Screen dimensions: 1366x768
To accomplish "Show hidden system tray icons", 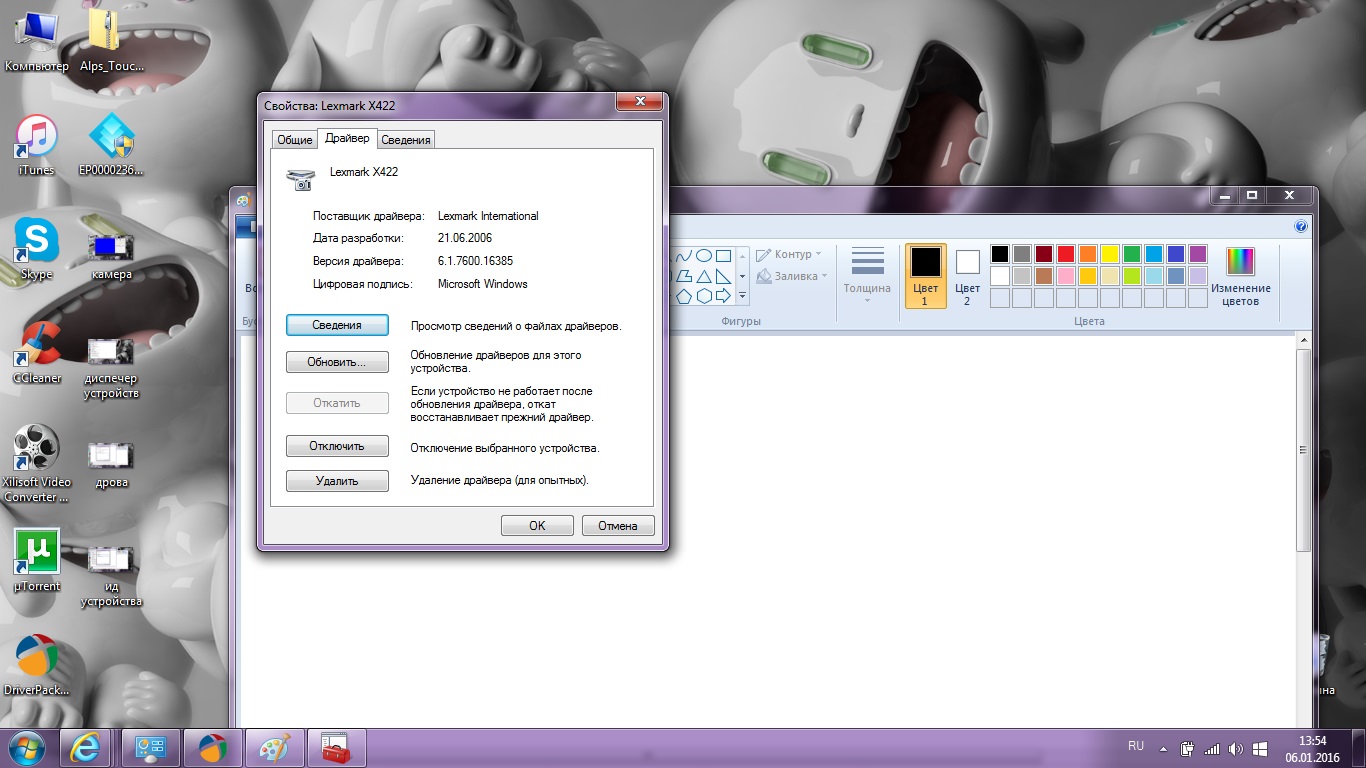I will coord(1163,748).
